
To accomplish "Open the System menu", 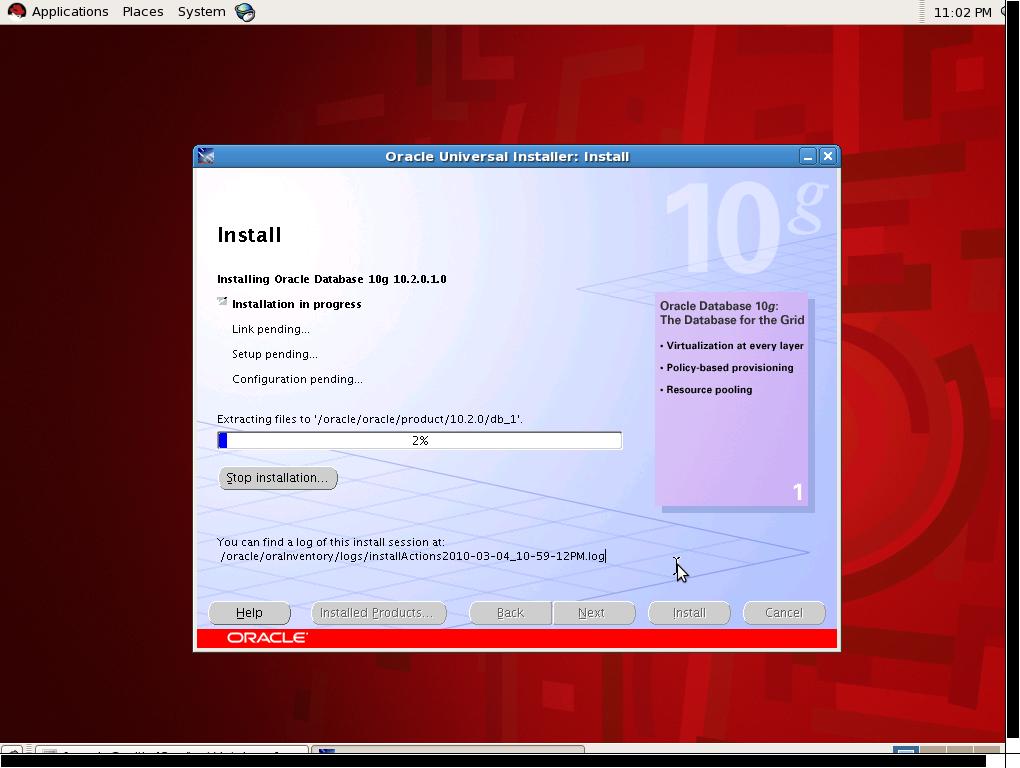I will click(x=201, y=12).
